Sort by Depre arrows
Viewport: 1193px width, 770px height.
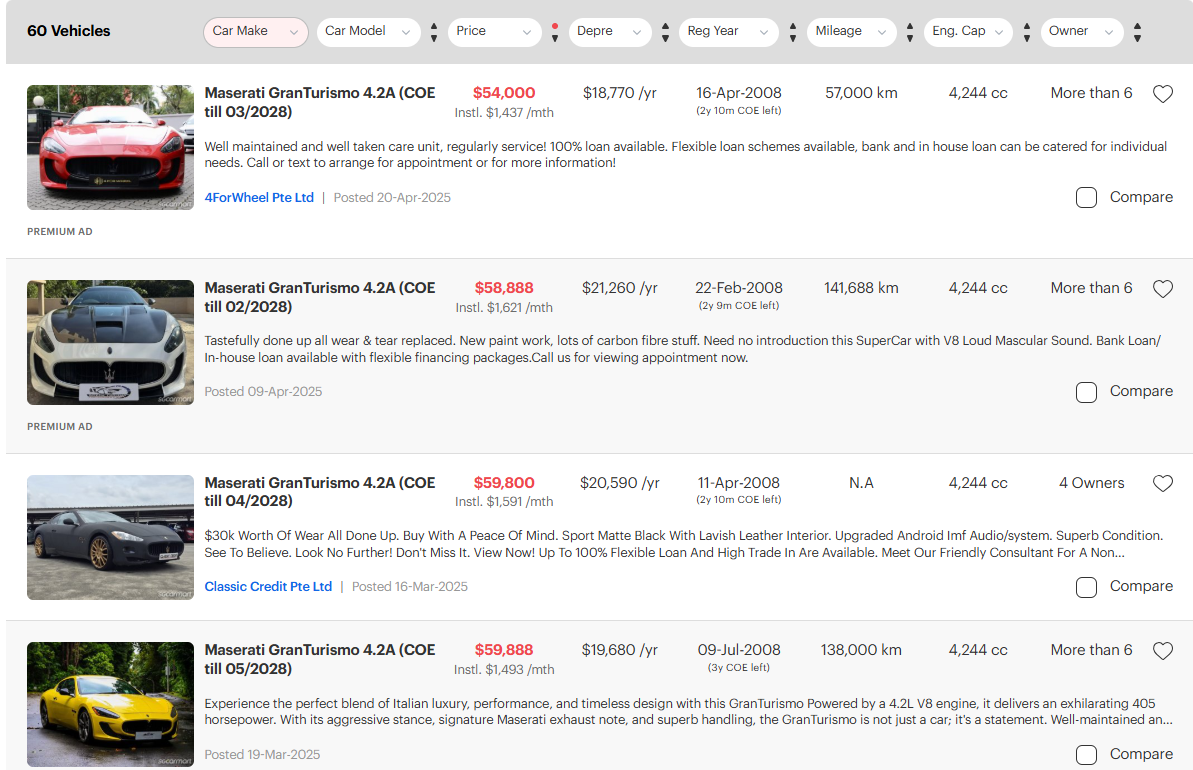pyautogui.click(x=665, y=32)
